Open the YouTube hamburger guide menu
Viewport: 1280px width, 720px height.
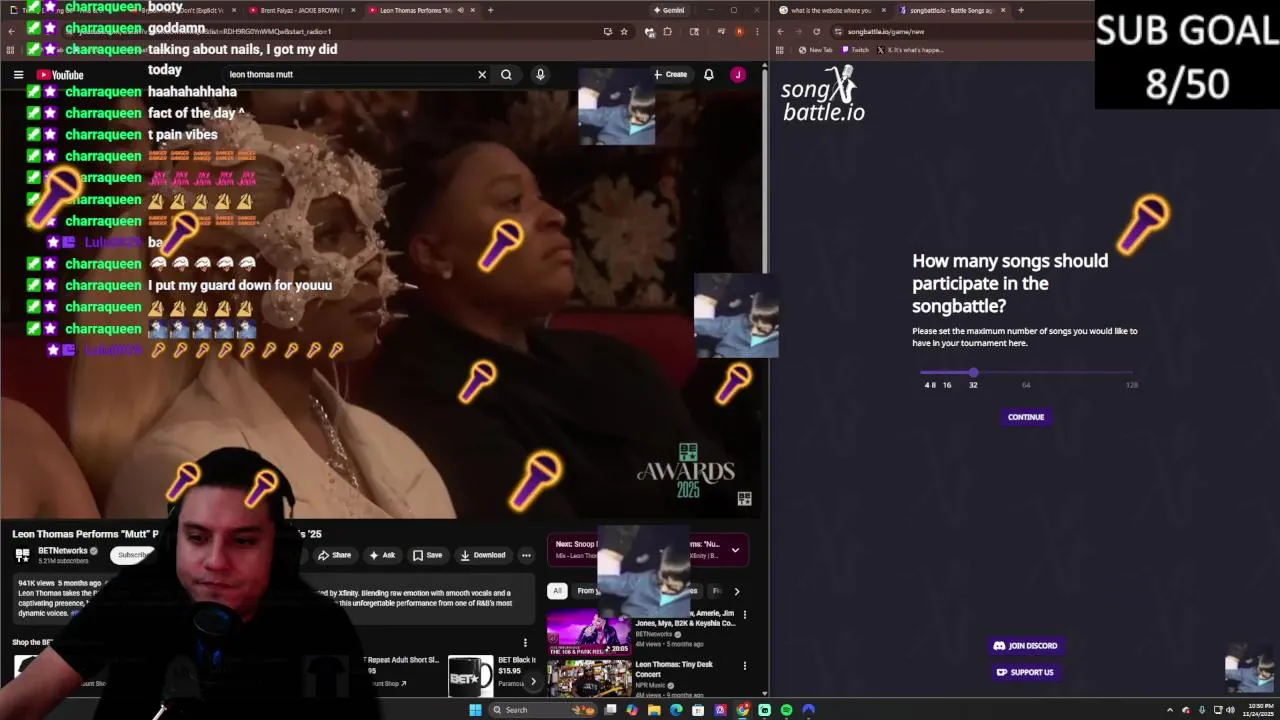[x=18, y=74]
